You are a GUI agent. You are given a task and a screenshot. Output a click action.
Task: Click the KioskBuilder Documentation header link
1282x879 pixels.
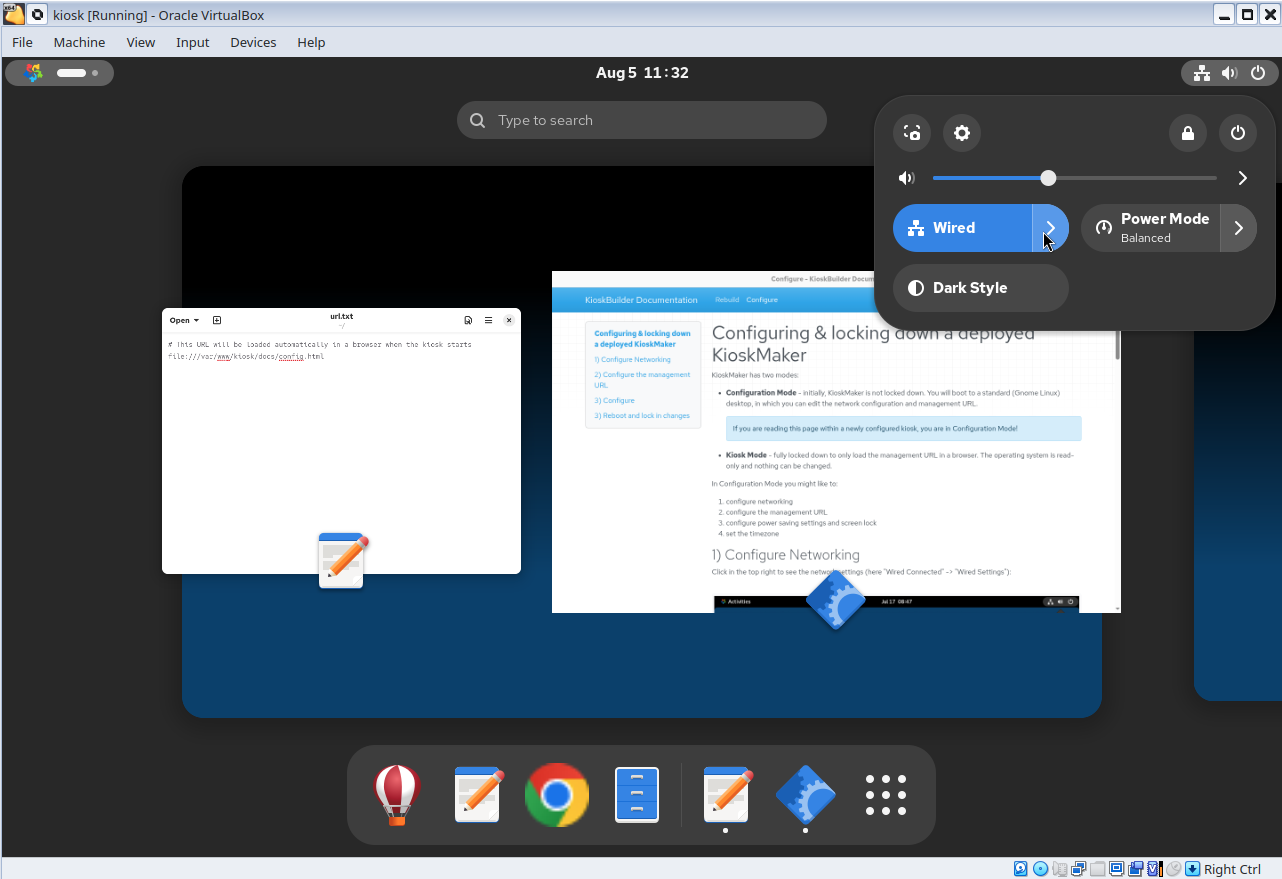coord(641,300)
